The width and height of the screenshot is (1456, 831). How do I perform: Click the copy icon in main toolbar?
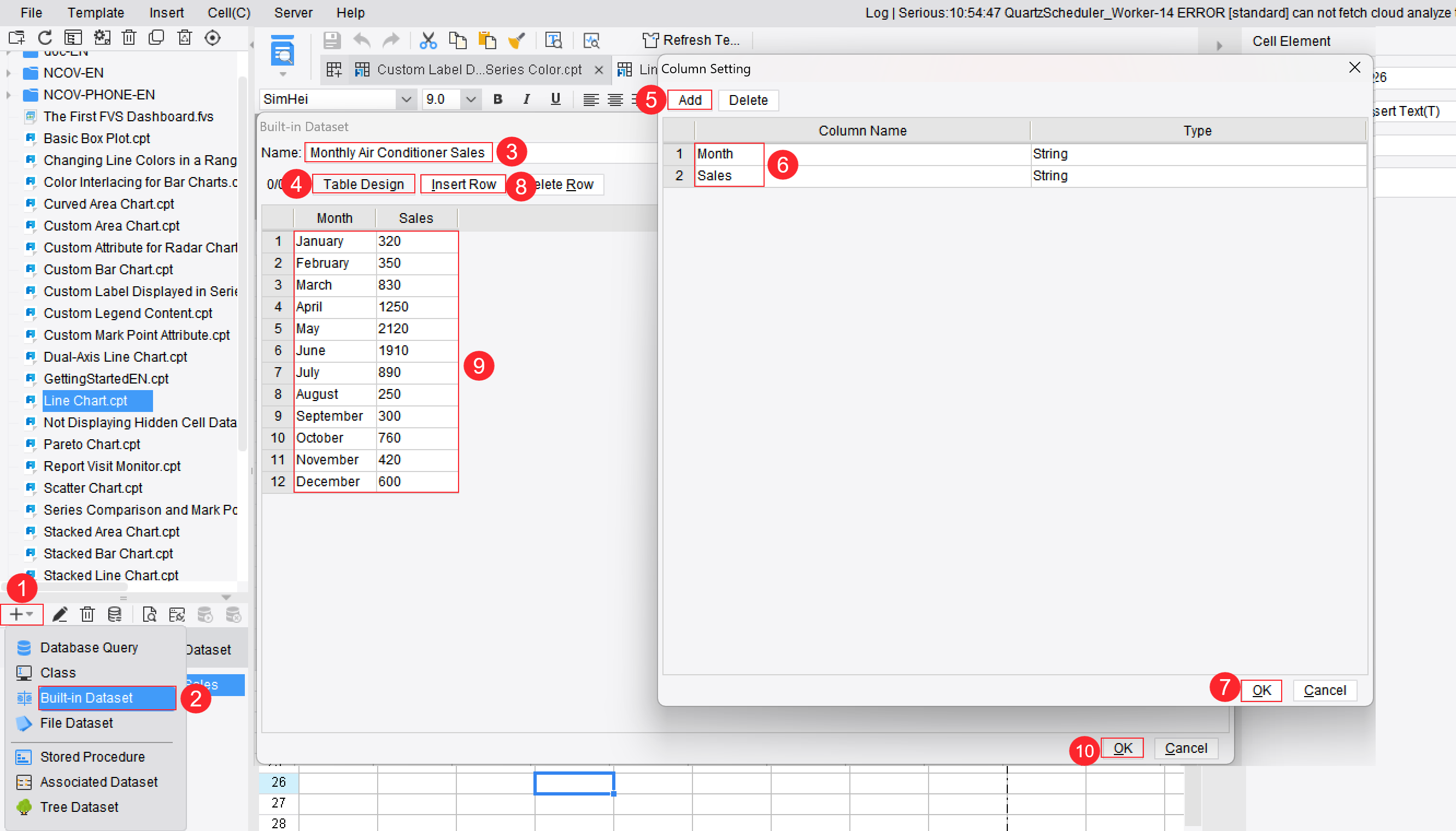coord(457,40)
